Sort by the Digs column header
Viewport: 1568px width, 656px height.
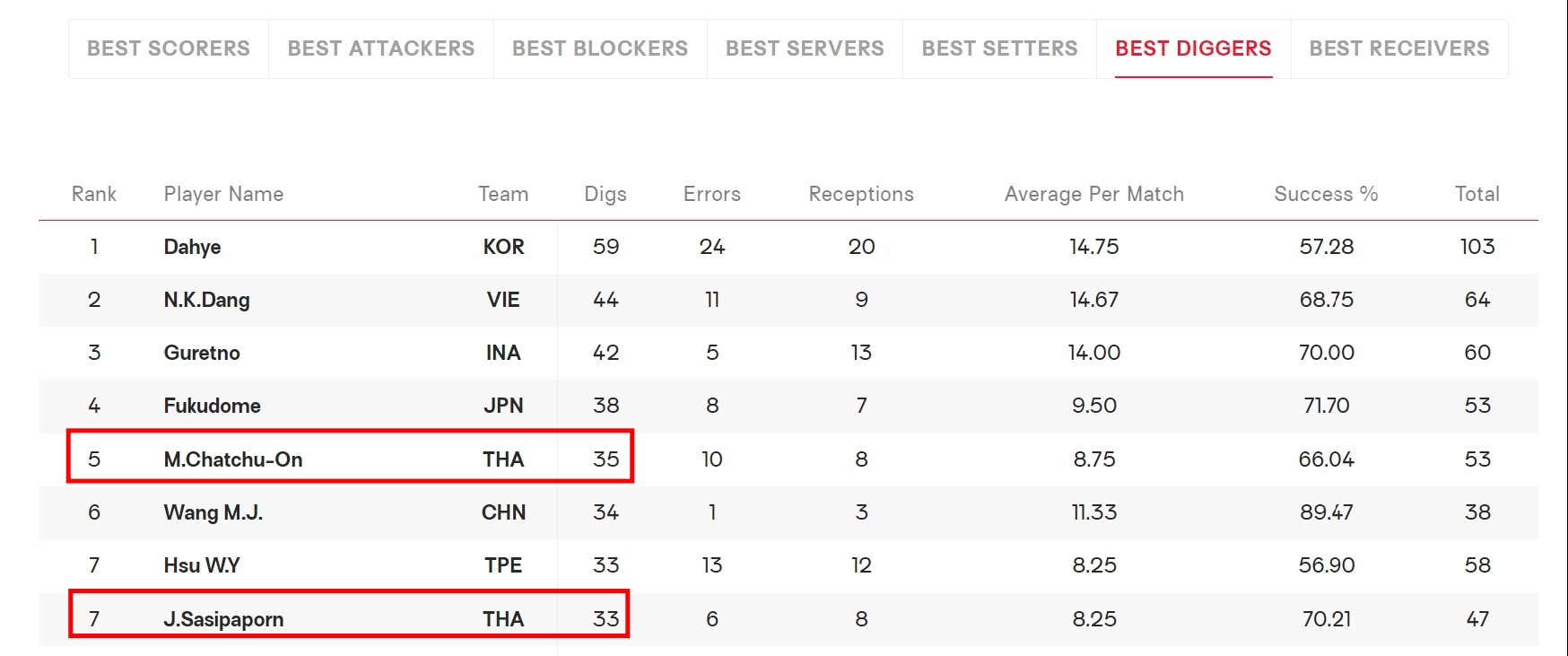coord(605,194)
